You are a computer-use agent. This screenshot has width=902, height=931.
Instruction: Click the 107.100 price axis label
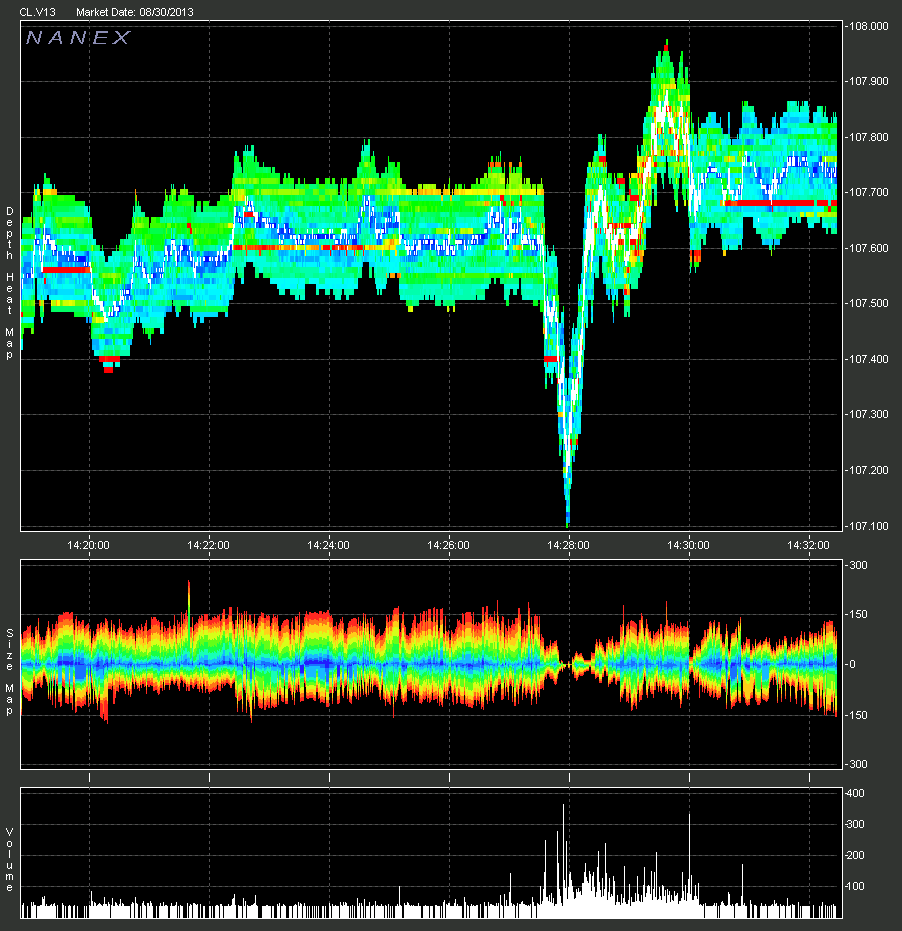pyautogui.click(x=869, y=526)
